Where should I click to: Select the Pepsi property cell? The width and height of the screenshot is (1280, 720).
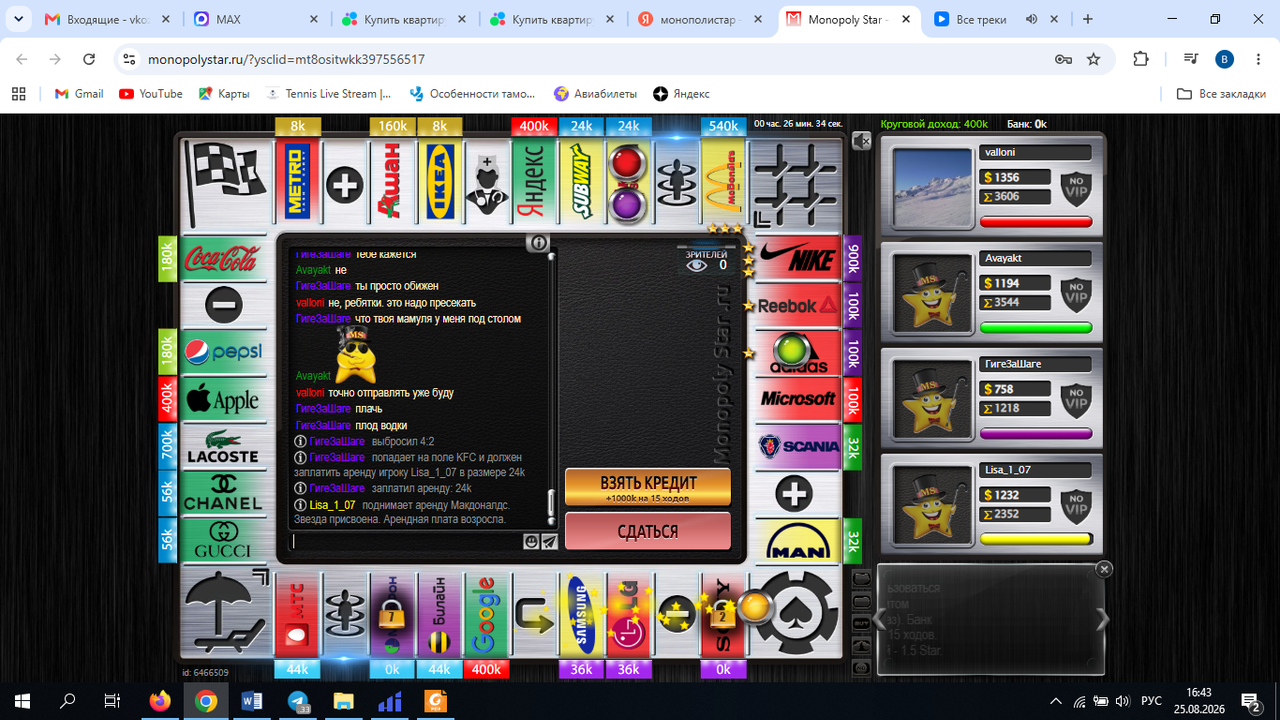[x=222, y=353]
